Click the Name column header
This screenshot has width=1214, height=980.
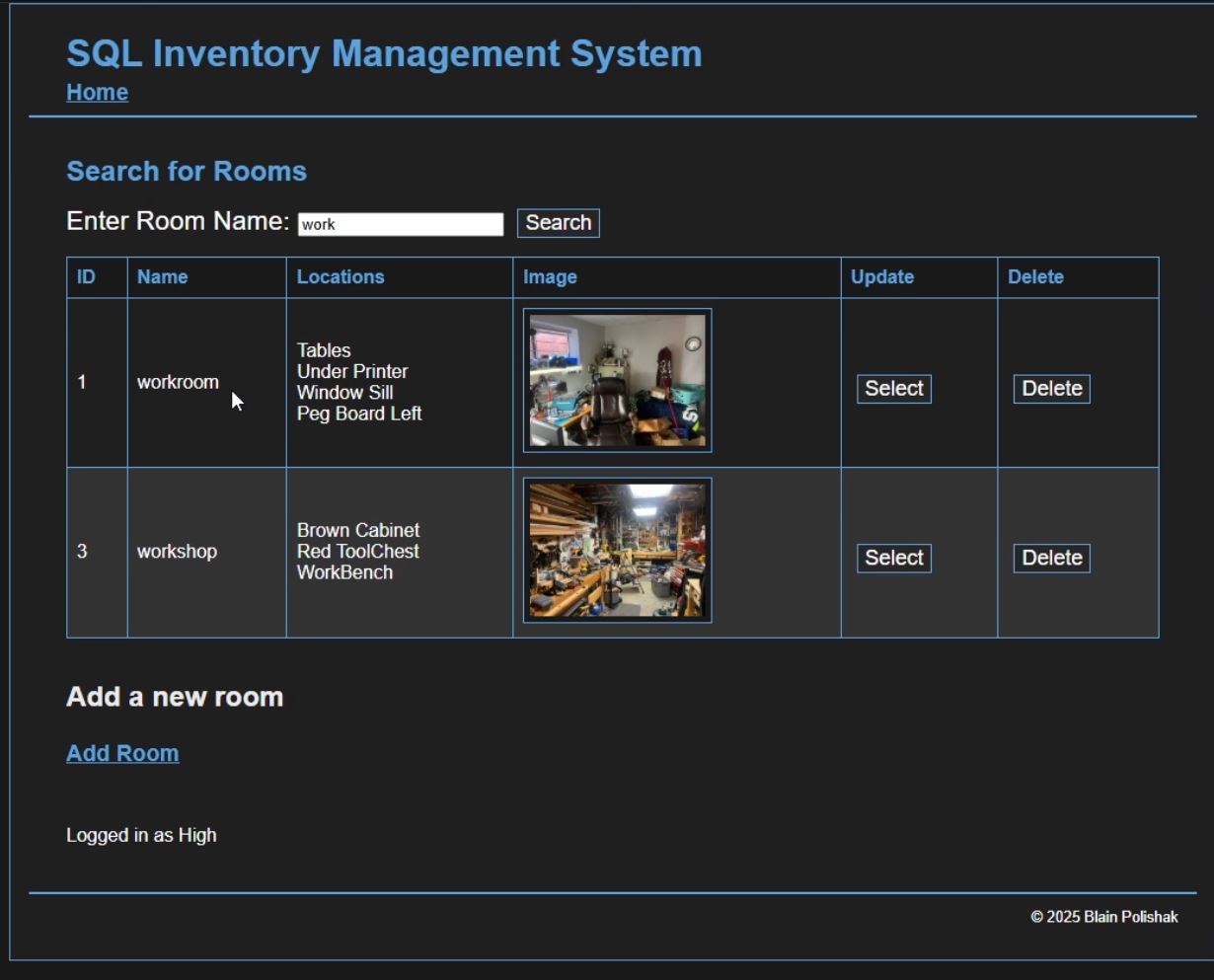point(163,277)
